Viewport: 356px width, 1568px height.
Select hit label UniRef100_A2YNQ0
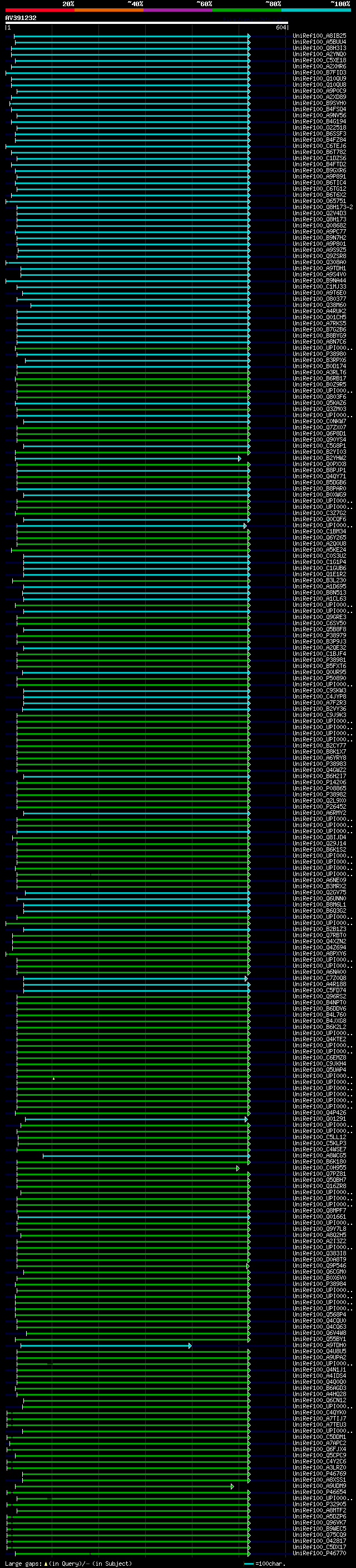(319, 54)
